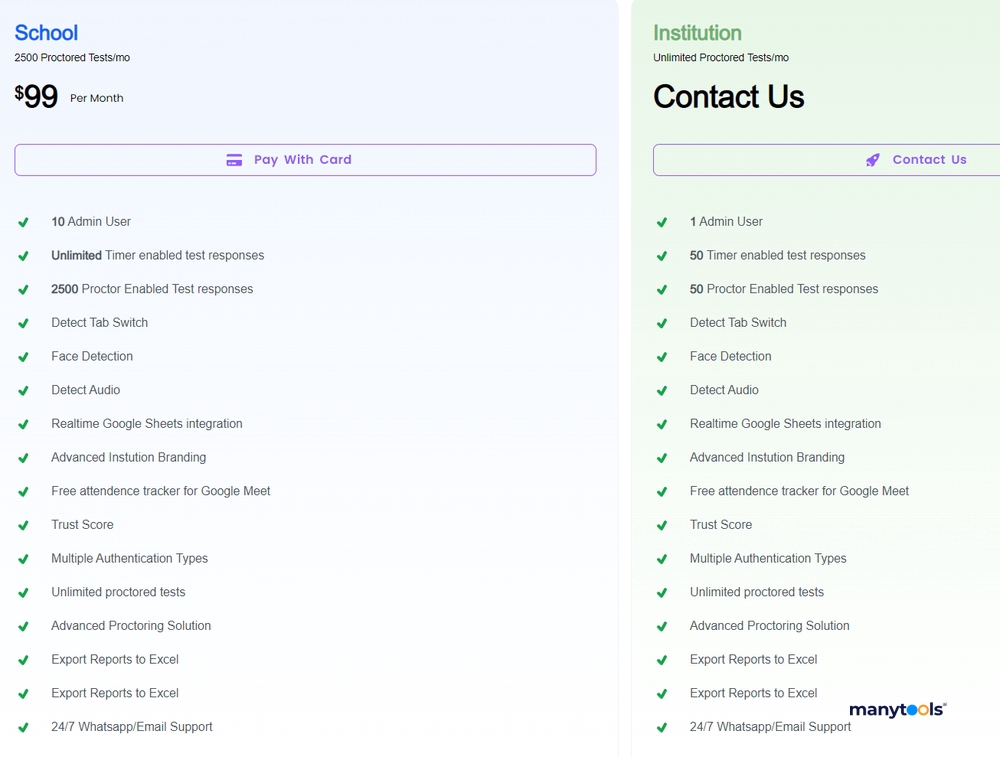Click the large Contact Us heading under Institution
Image resolution: width=1000 pixels, height=757 pixels.
click(x=728, y=96)
